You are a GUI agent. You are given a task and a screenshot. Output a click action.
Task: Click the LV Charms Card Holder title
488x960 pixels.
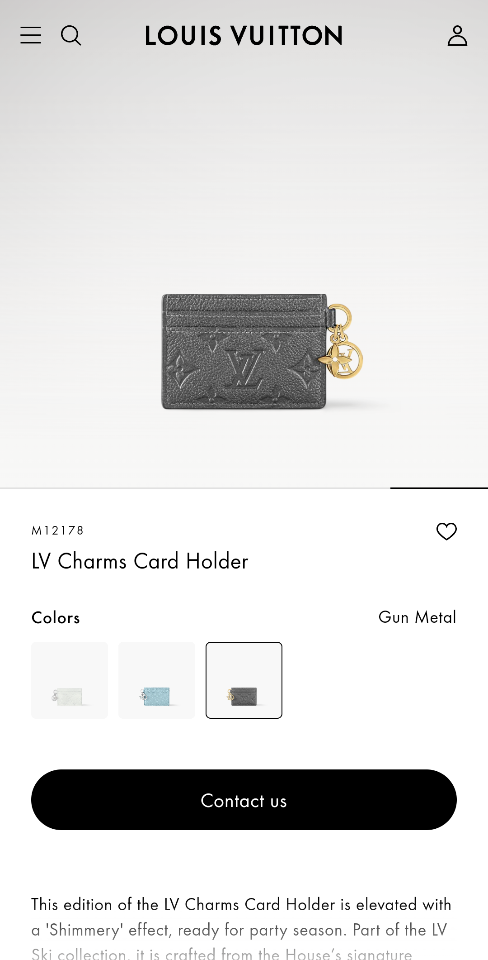click(x=140, y=561)
